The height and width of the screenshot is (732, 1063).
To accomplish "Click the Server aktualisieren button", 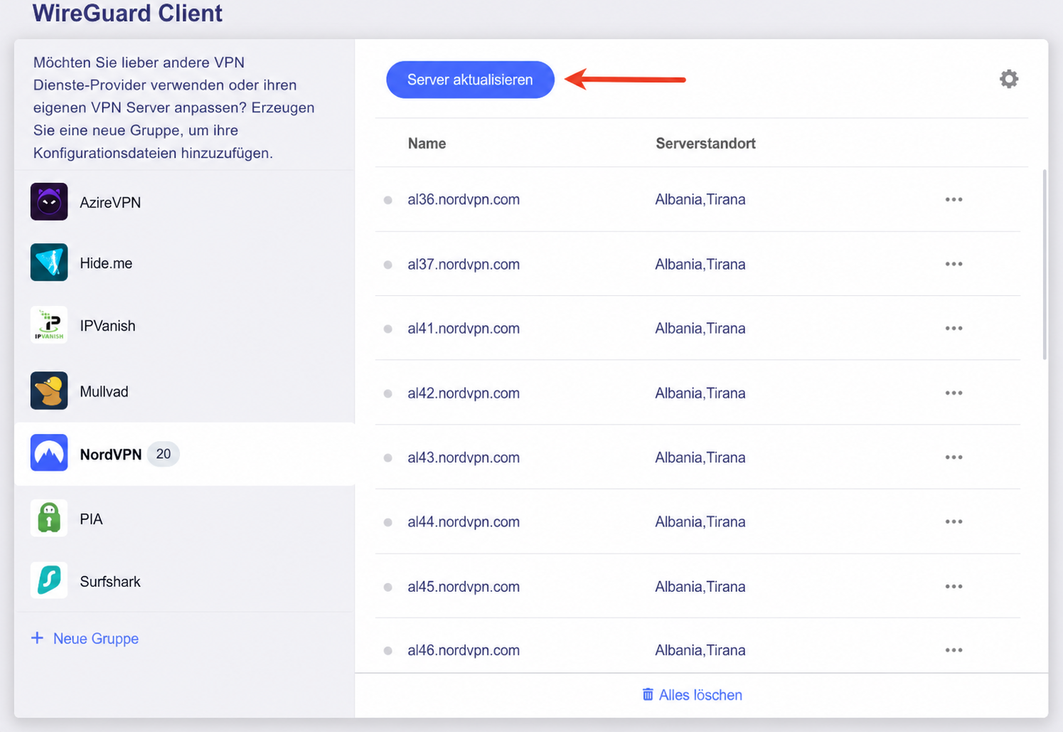I will coord(470,79).
